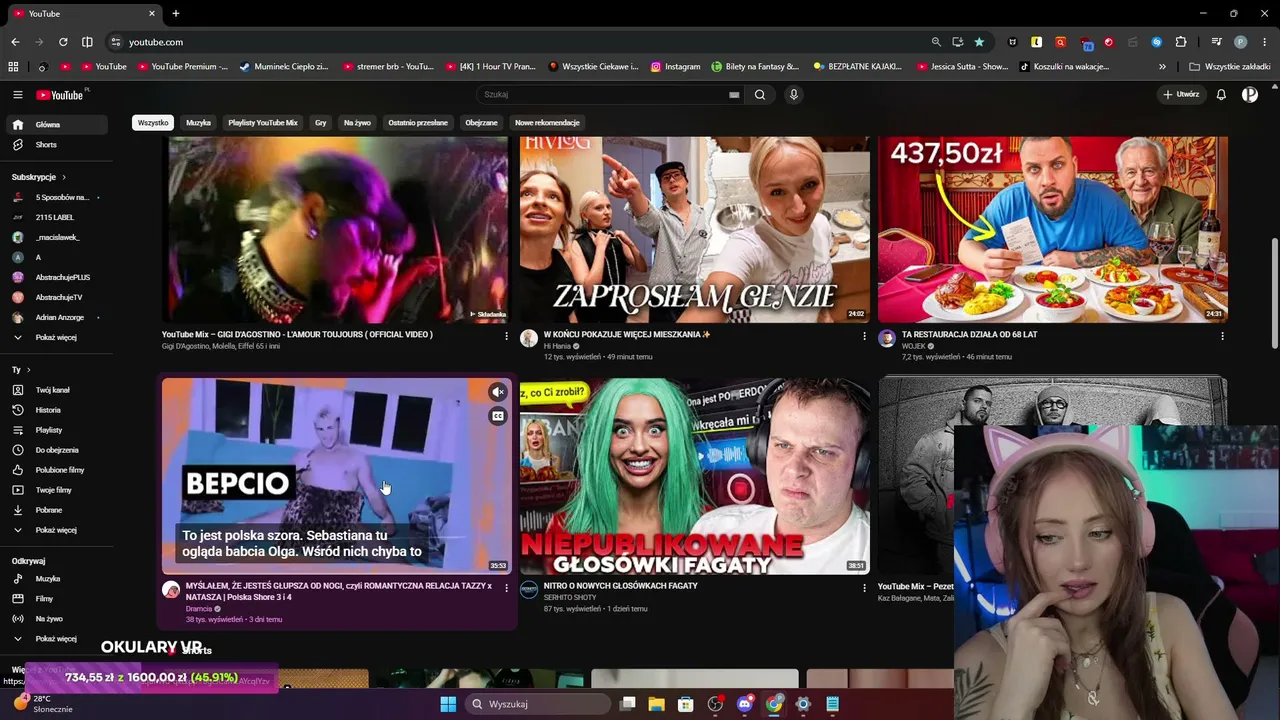Click the zoom magnifier icon in address bar
Screen dimensions: 1280x720
click(x=936, y=42)
